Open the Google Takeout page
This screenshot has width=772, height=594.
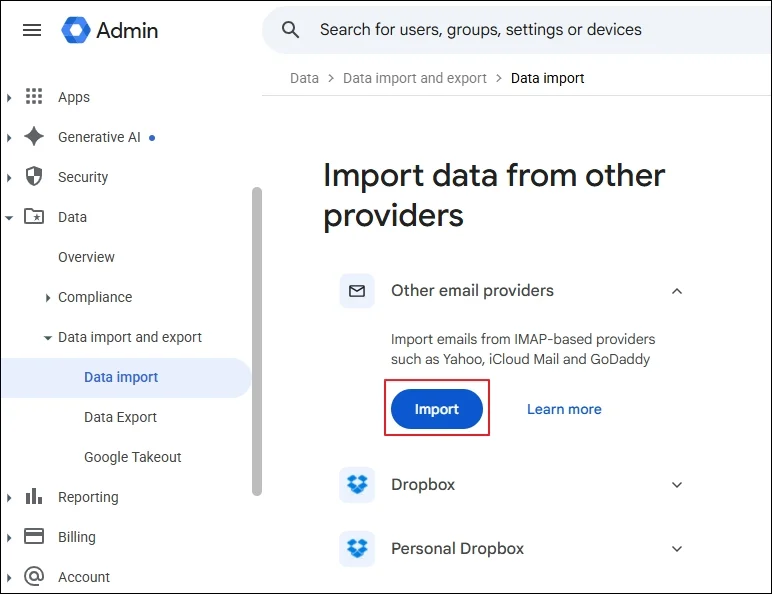[x=132, y=457]
